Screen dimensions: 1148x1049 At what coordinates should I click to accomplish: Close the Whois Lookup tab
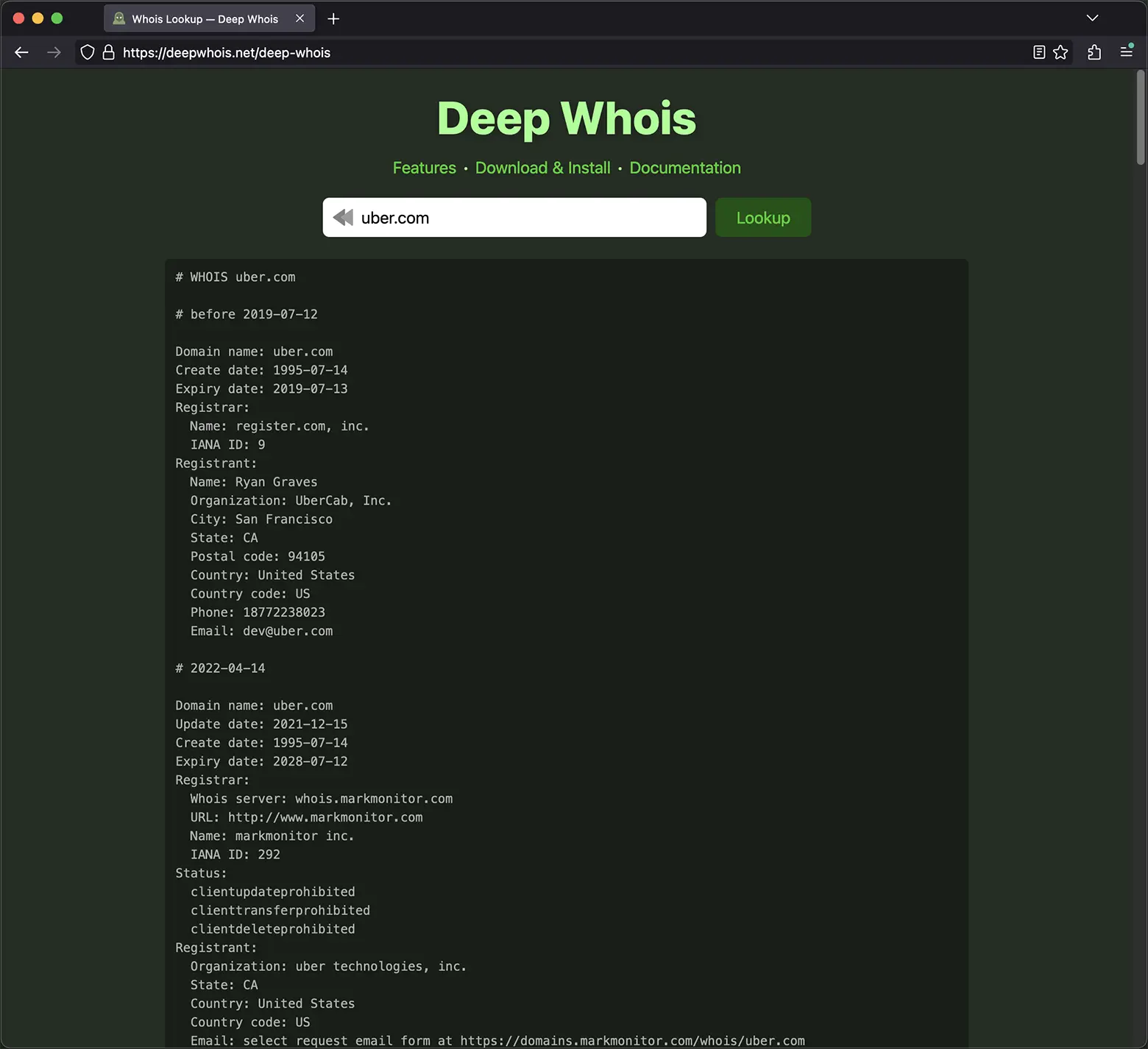(300, 18)
